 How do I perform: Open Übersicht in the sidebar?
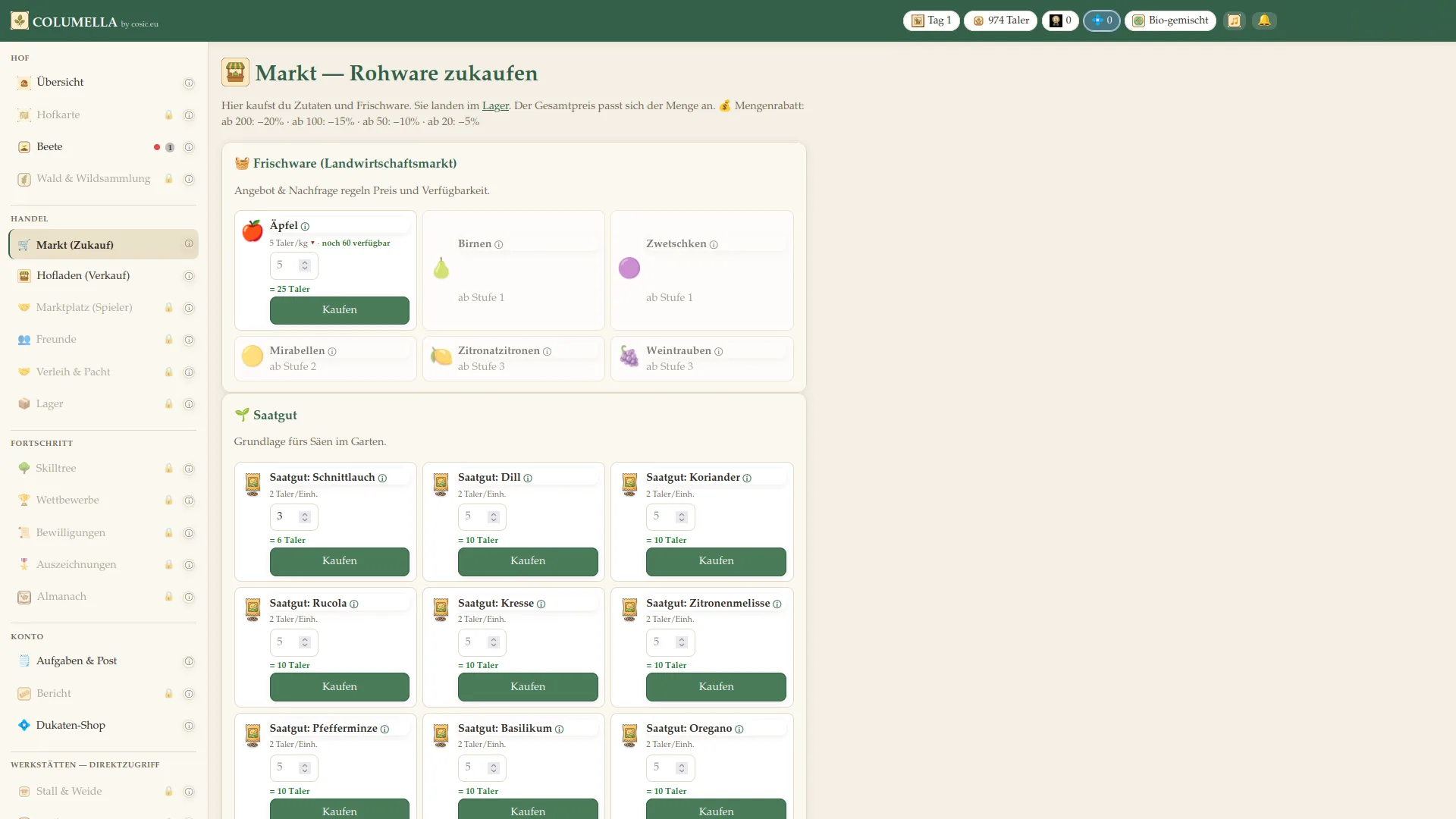coord(104,83)
